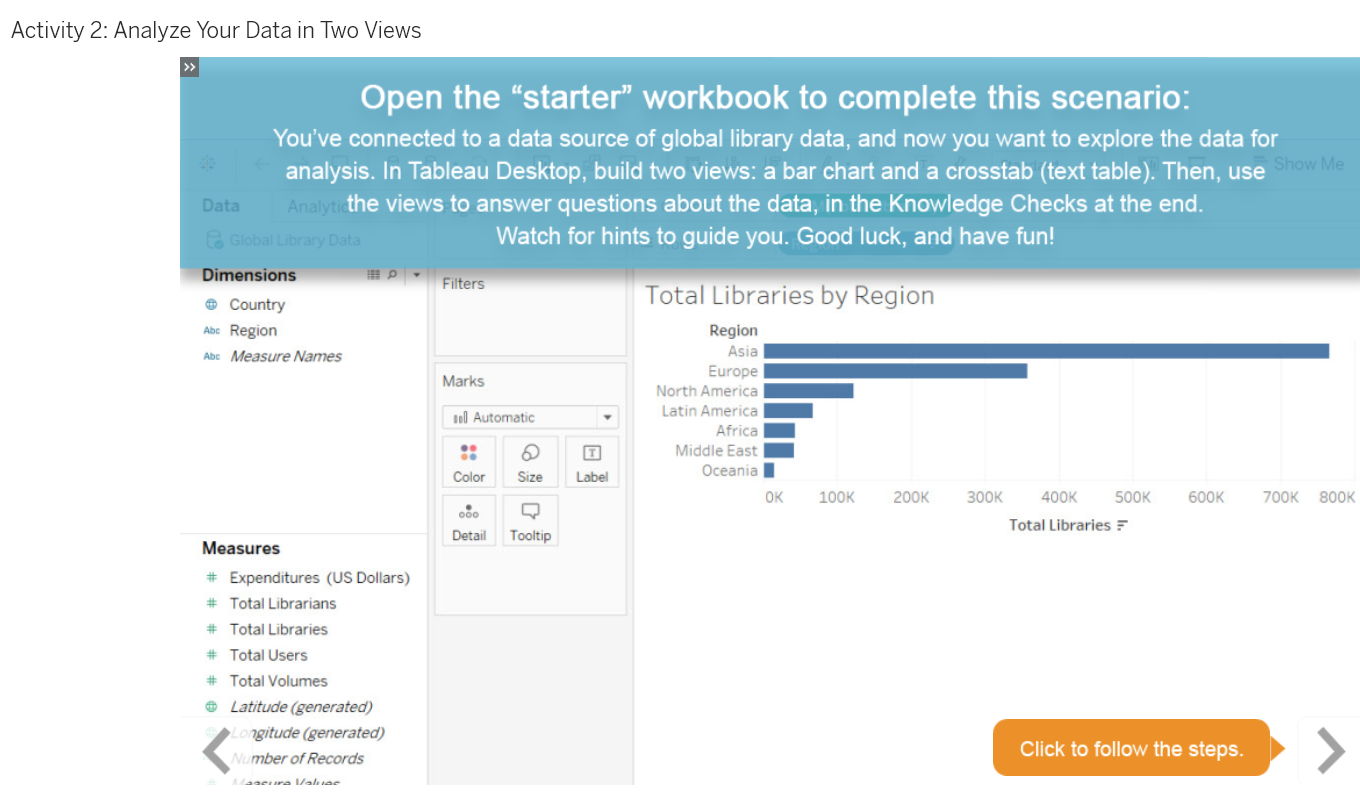Open the Tooltip editor from the Marks card
This screenshot has height=797, width=1360.
tap(530, 520)
